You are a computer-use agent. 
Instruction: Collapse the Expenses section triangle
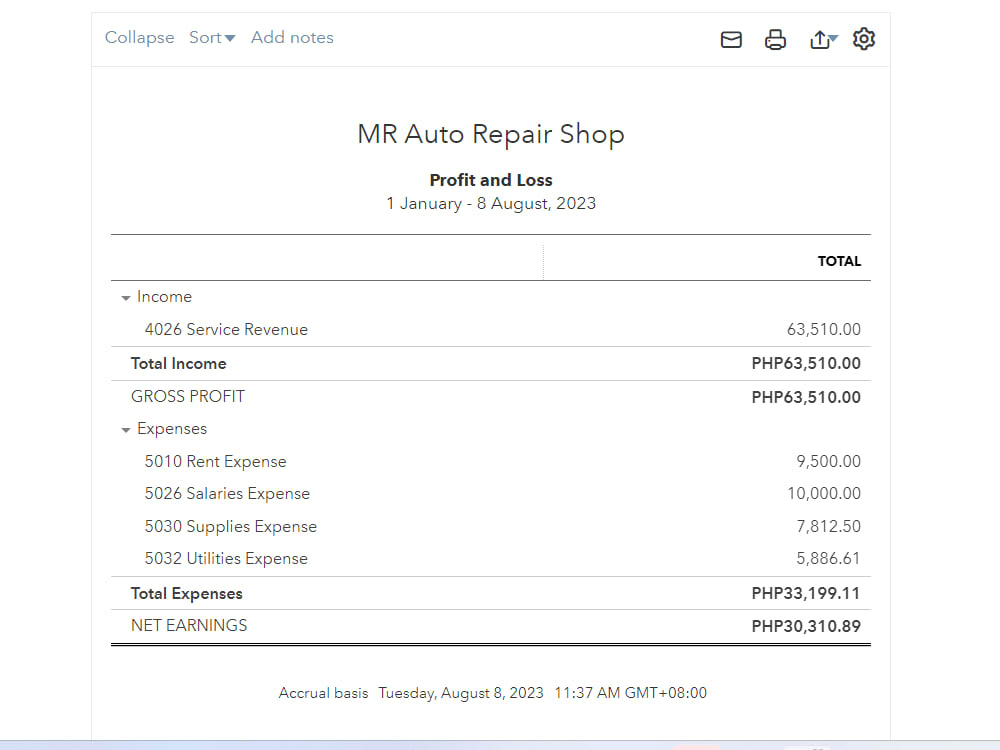tap(125, 428)
